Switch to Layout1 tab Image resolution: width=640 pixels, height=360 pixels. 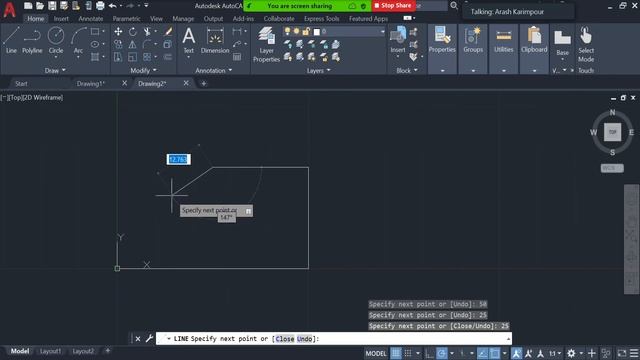[50, 351]
